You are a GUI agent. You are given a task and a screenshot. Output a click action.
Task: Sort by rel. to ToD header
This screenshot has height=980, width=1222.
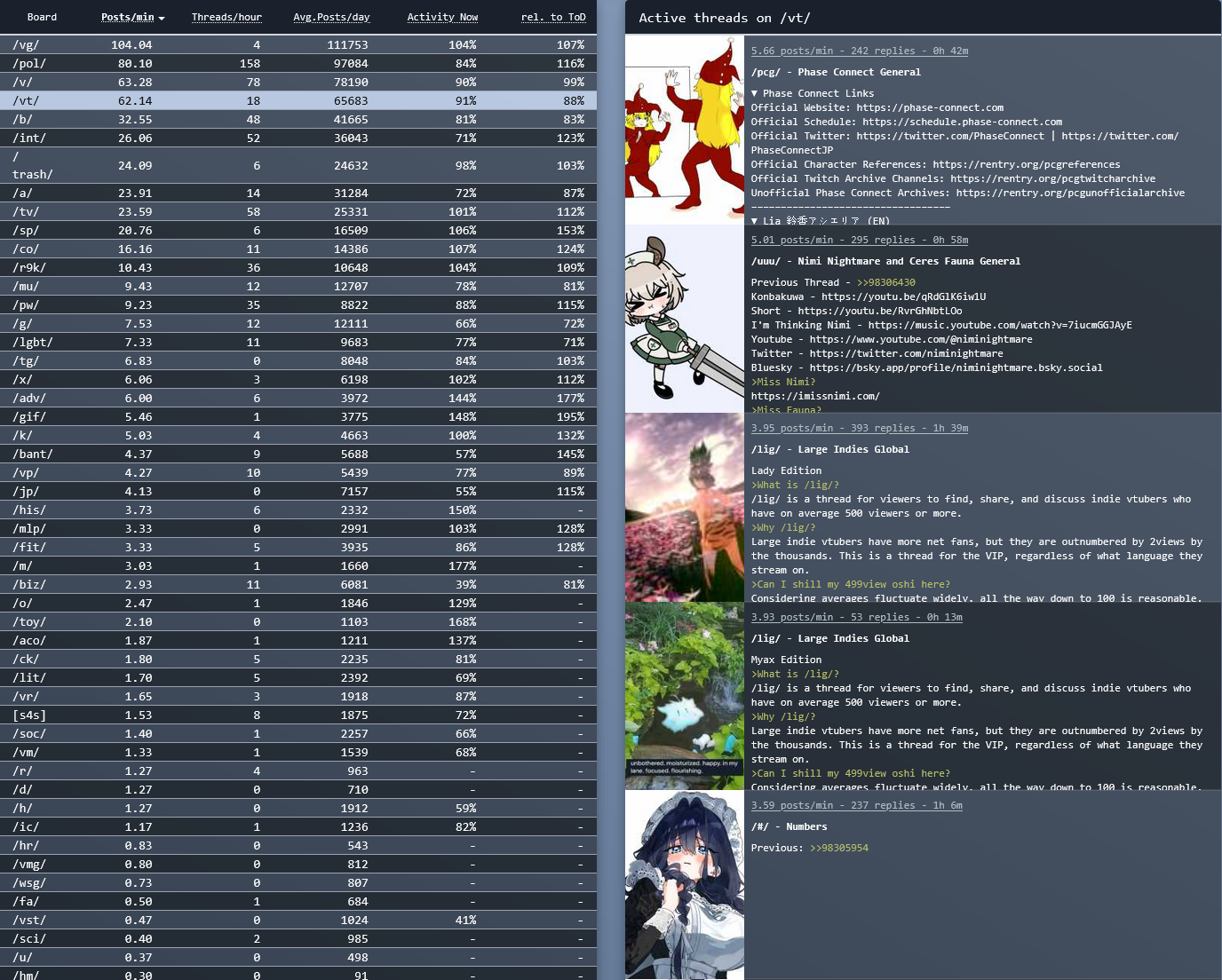tap(553, 17)
